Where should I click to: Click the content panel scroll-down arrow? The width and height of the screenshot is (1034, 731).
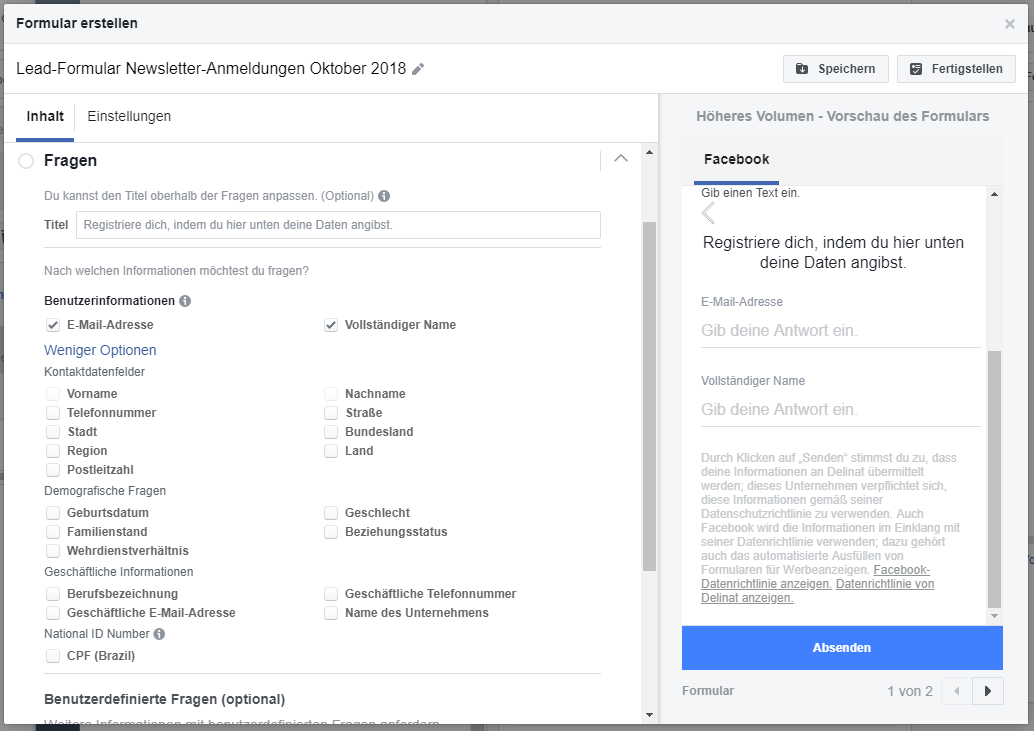(x=650, y=715)
